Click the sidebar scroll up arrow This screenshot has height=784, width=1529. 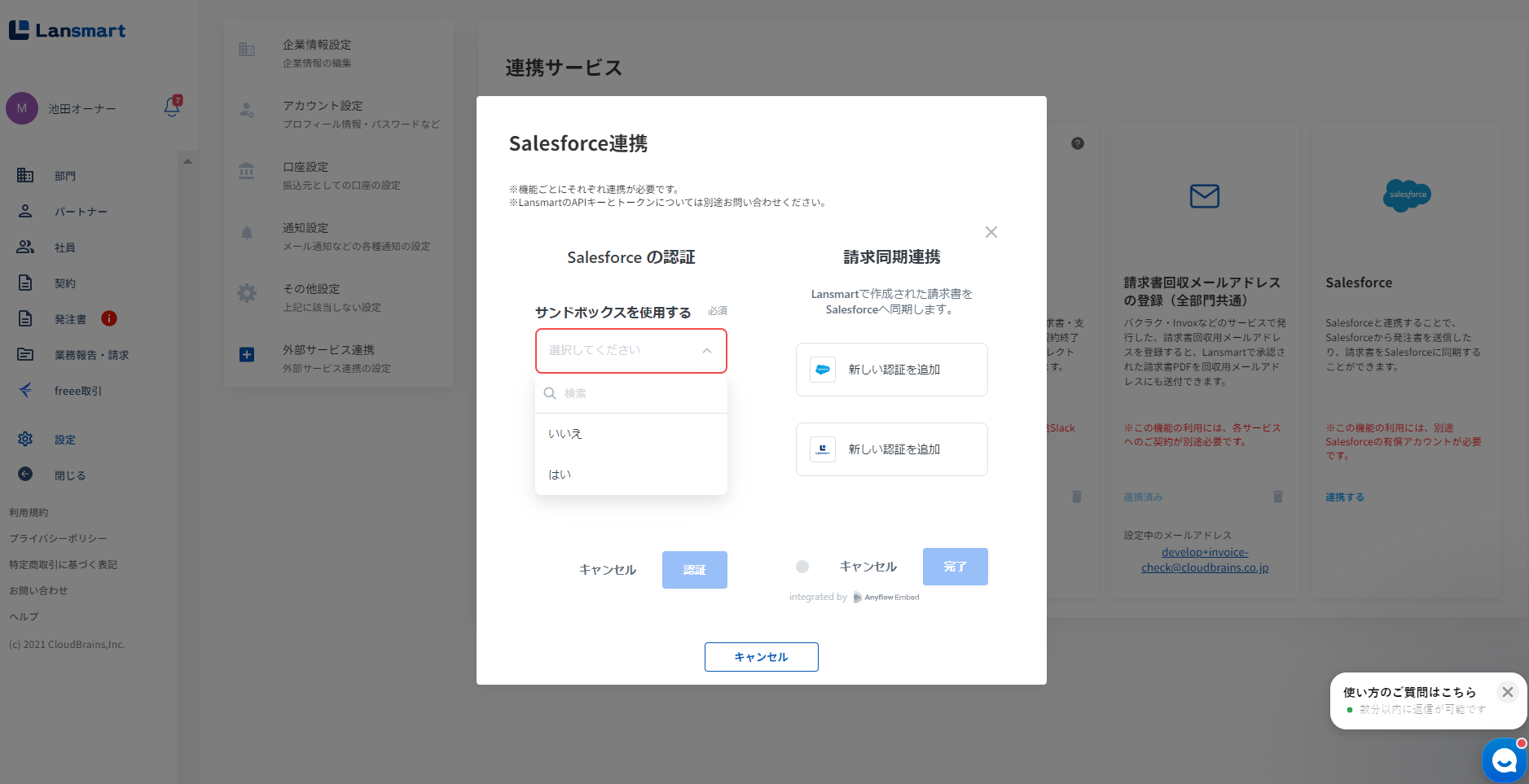(187, 161)
